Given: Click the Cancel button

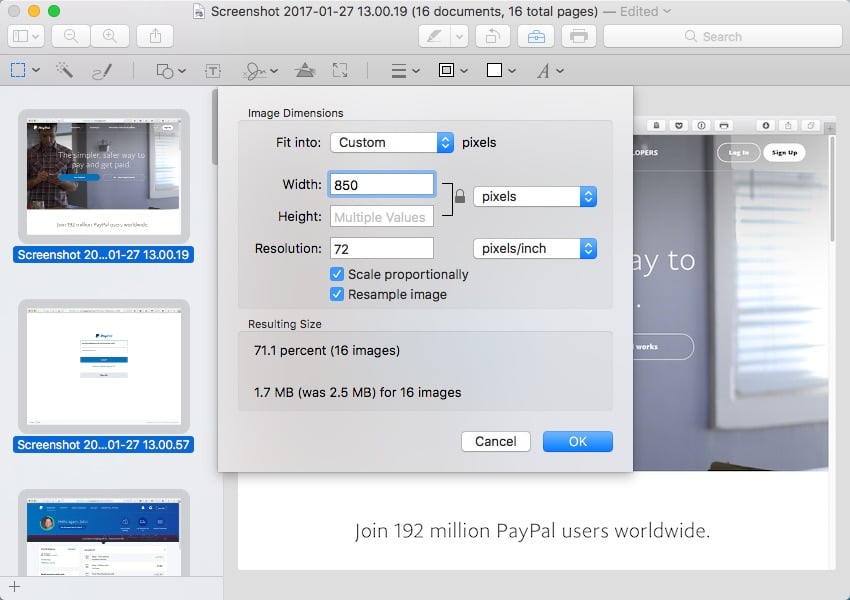Looking at the screenshot, I should [495, 441].
